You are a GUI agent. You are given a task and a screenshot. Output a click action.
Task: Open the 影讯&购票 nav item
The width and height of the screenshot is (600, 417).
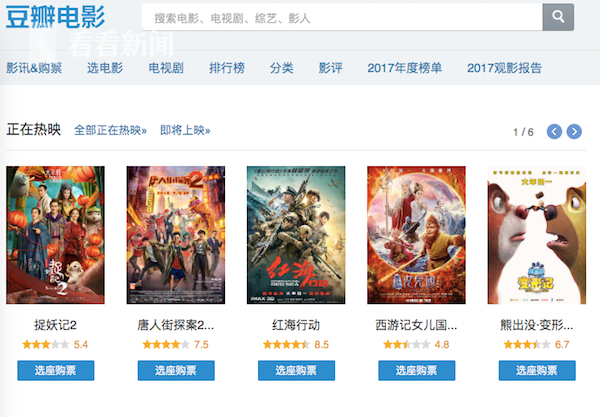point(34,68)
